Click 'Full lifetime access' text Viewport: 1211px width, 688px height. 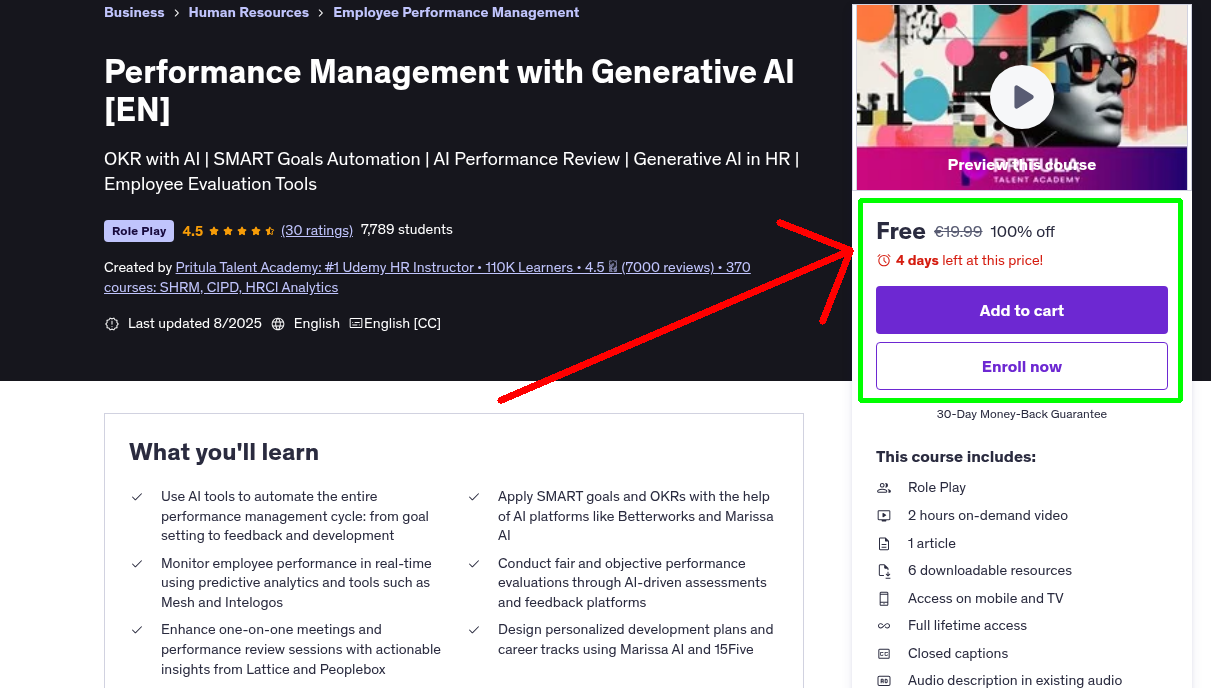(x=967, y=626)
